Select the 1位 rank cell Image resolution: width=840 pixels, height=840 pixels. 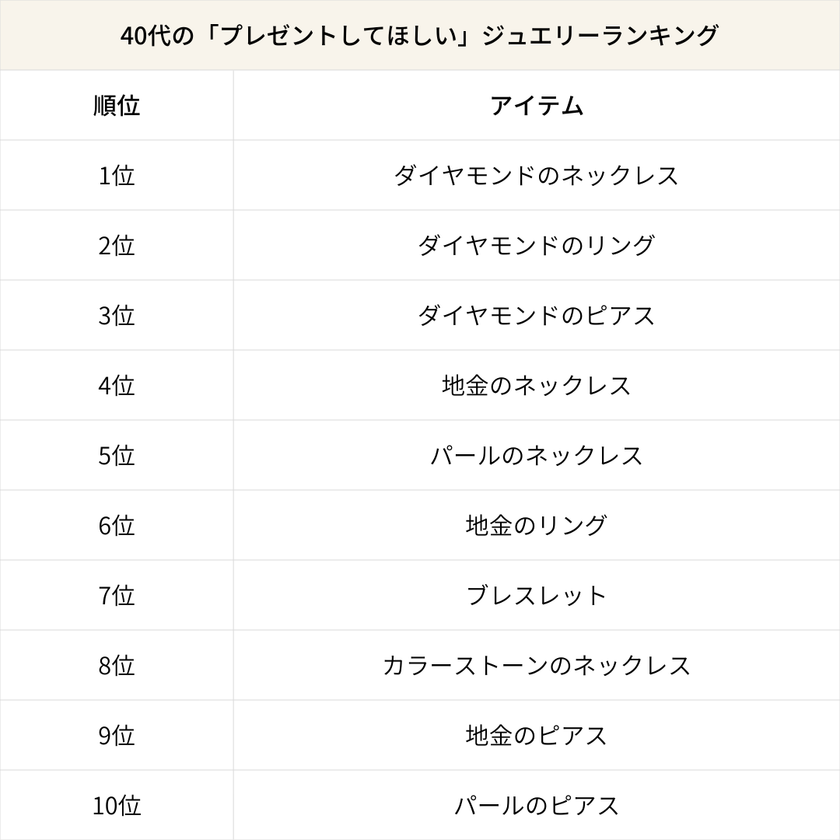tap(116, 175)
